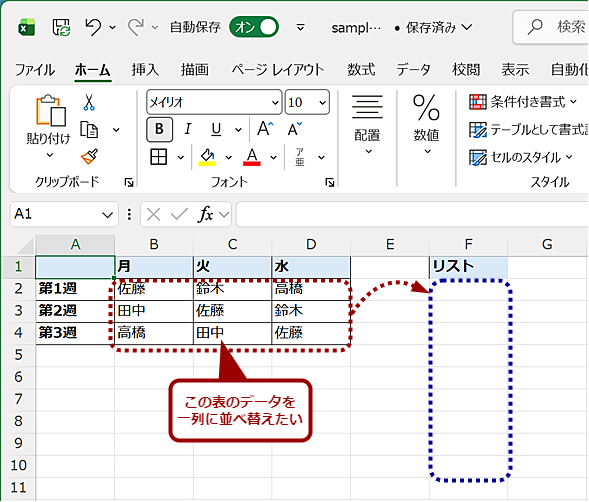
Task: Click the Increase Font Size icon
Action: click(x=265, y=129)
